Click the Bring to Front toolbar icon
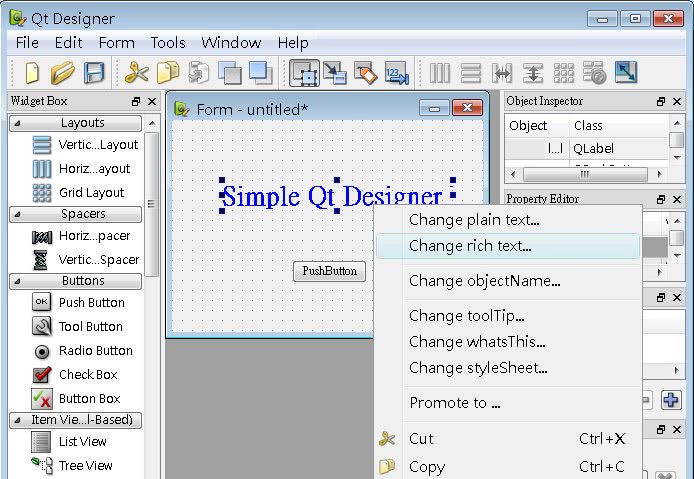The image size is (694, 479). (x=261, y=73)
